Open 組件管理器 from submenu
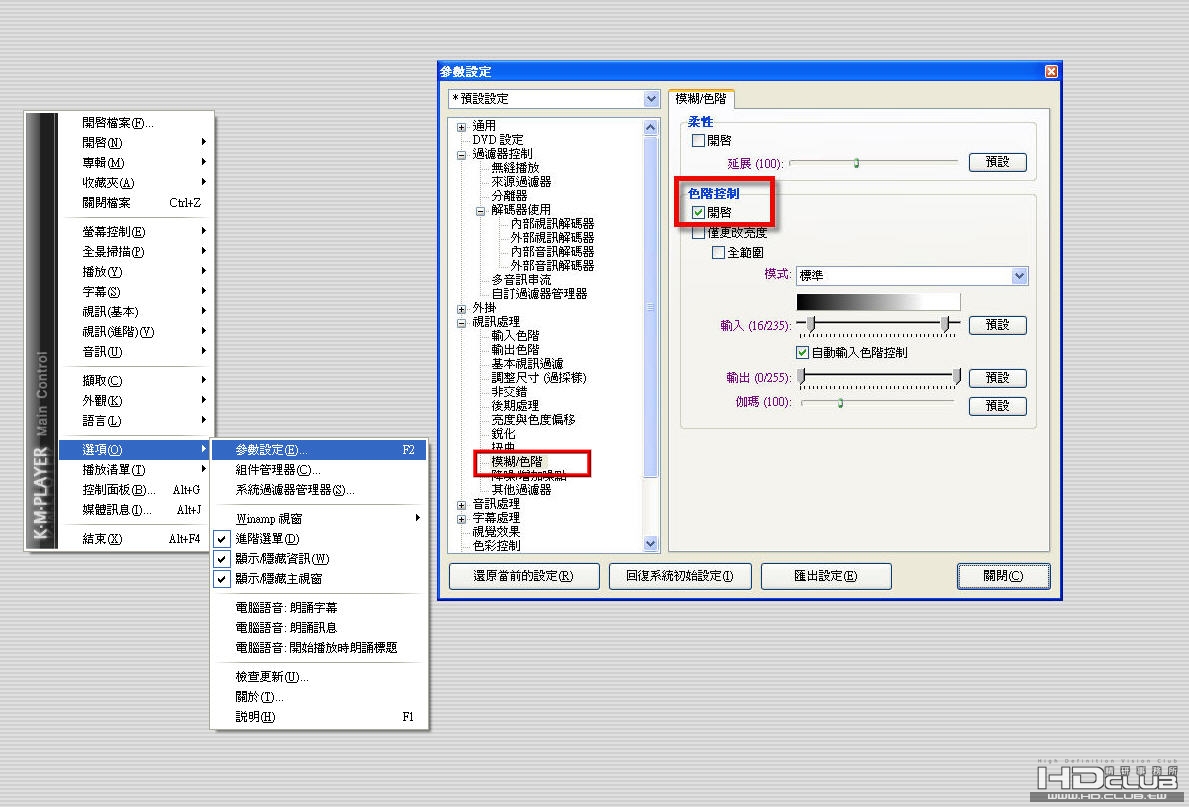This screenshot has width=1189, height=807. (318, 469)
